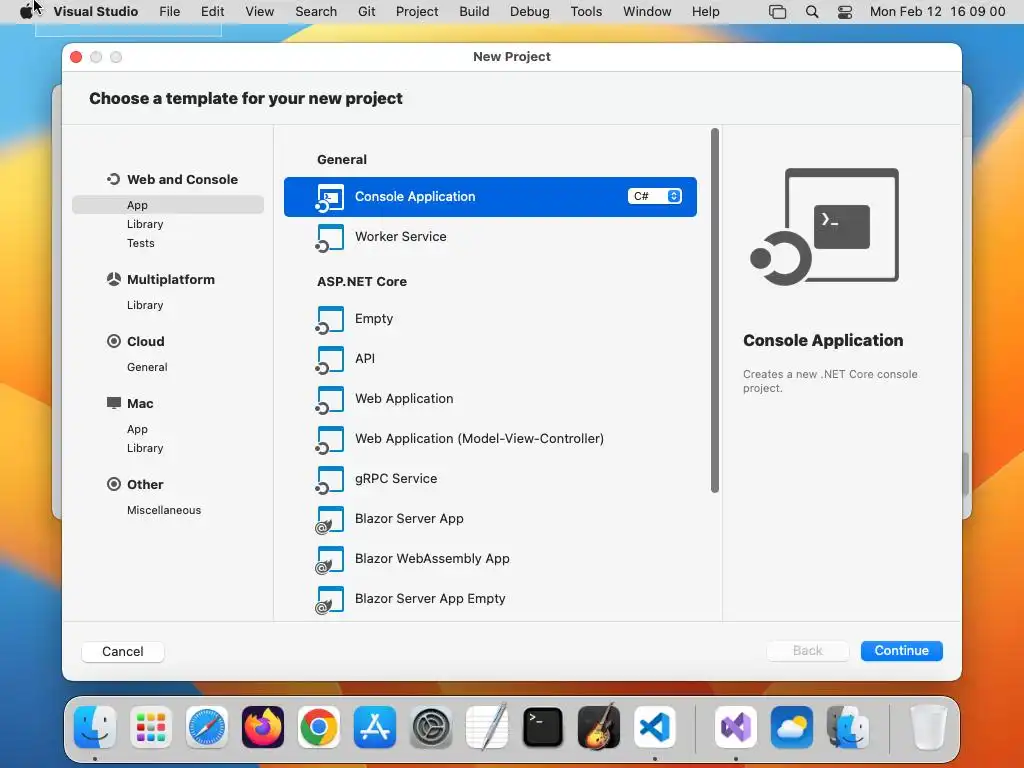Open Launchpad from the dock
The height and width of the screenshot is (768, 1024).
pyautogui.click(x=151, y=727)
